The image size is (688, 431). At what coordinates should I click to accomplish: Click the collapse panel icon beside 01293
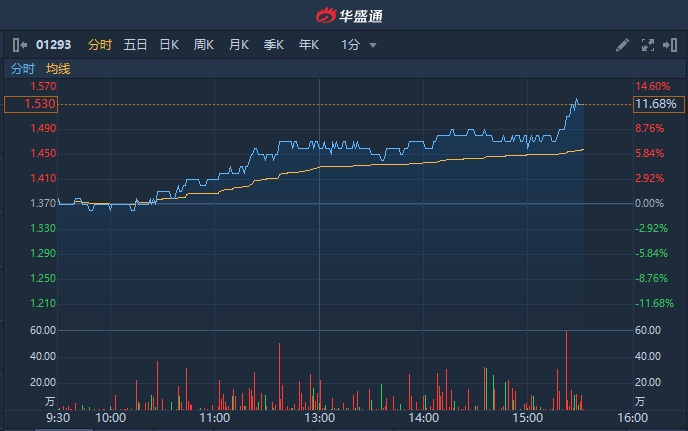coord(19,45)
